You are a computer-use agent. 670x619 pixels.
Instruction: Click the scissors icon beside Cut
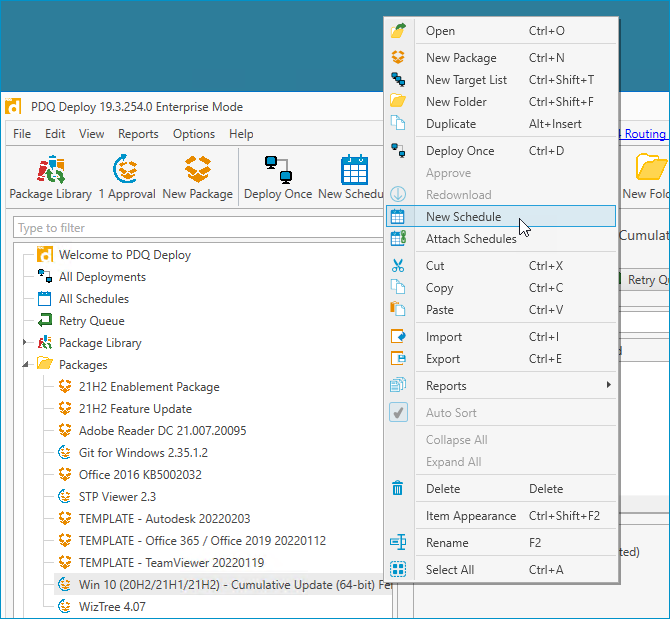398,266
